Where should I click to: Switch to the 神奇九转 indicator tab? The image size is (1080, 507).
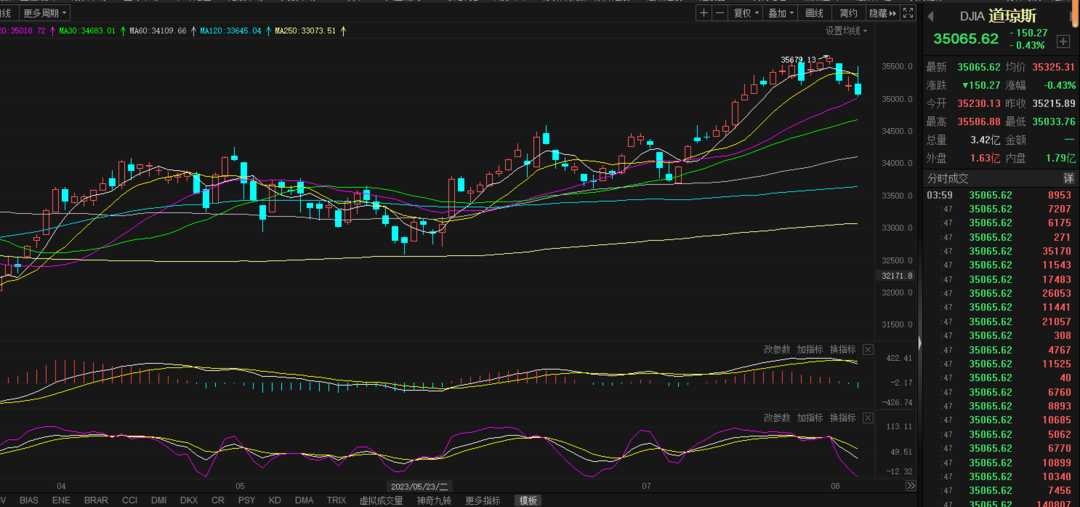(434, 500)
